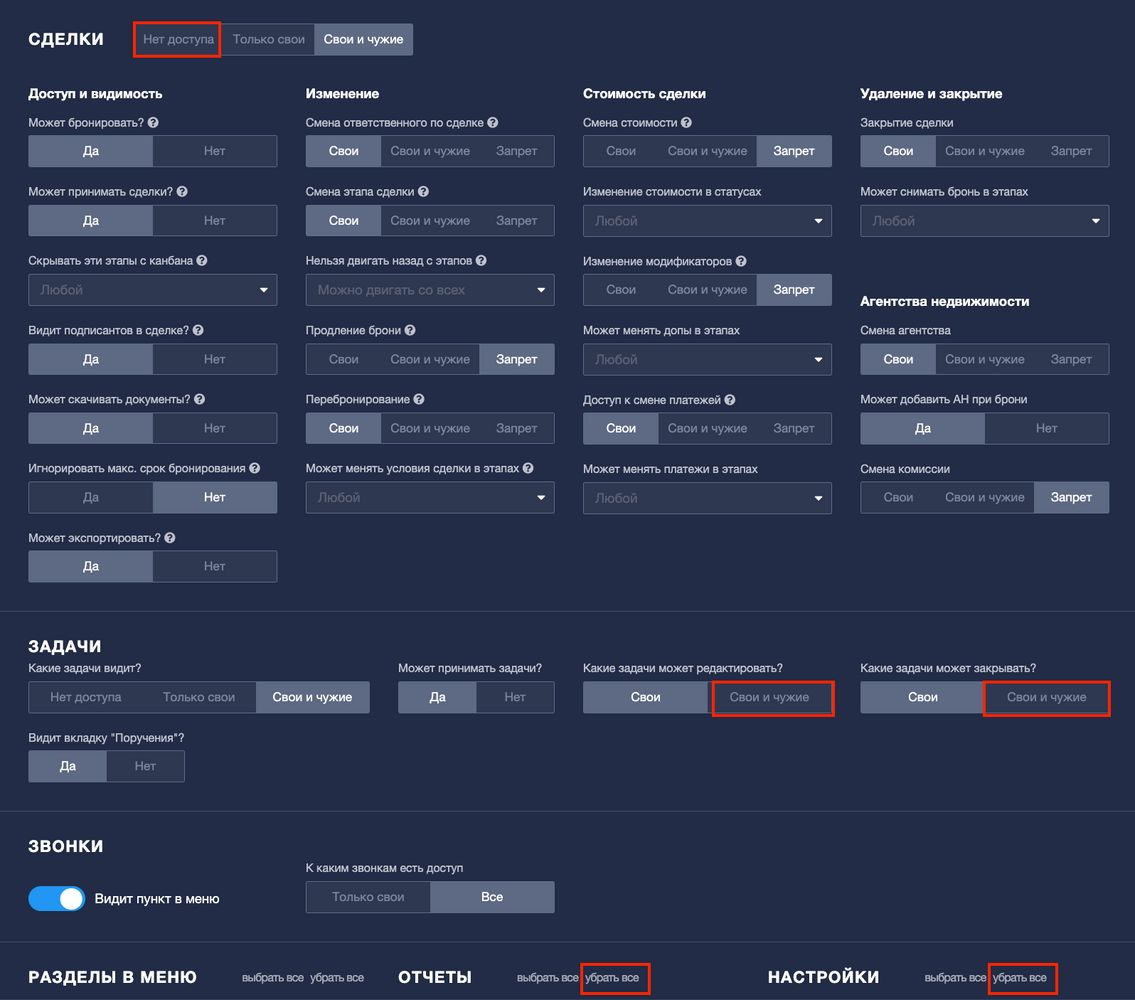Allow editing 'Свои и чужие' tasks

click(769, 697)
